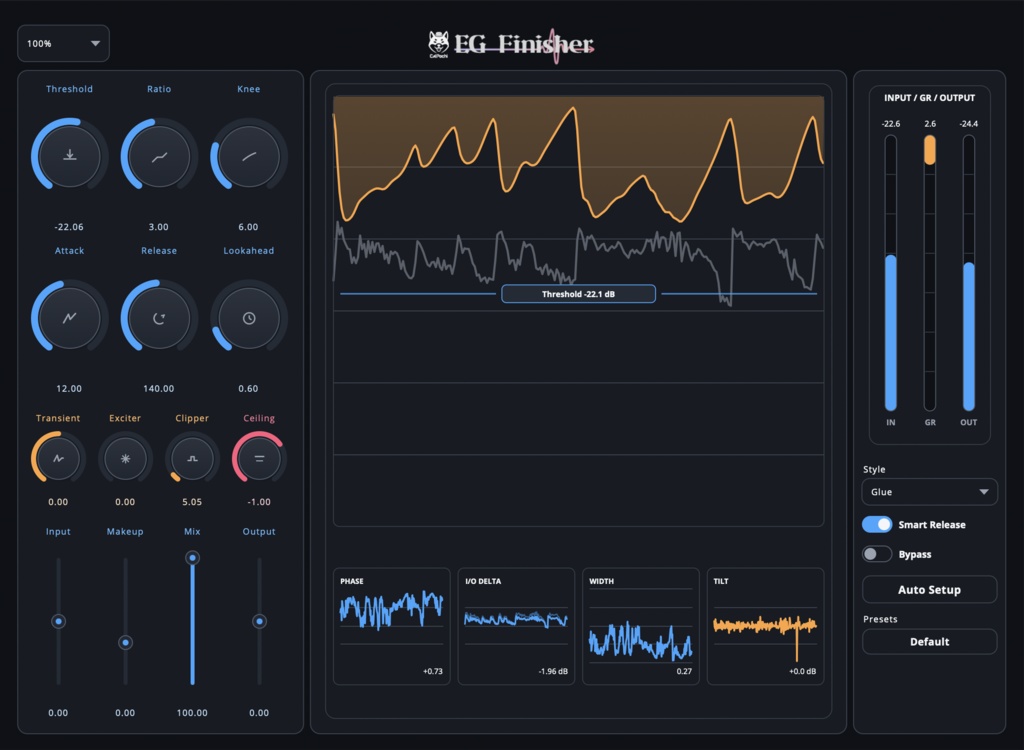Viewport: 1024px width, 750px height.
Task: Click the 0.27 width readout
Action: (684, 671)
